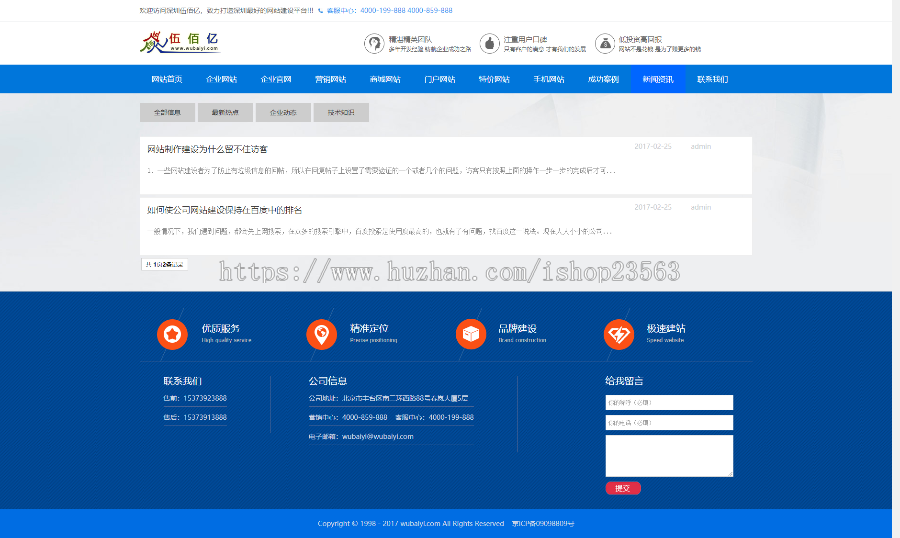Click the 伍佰亿 site logo
Image resolution: width=900 pixels, height=538 pixels.
tap(180, 42)
